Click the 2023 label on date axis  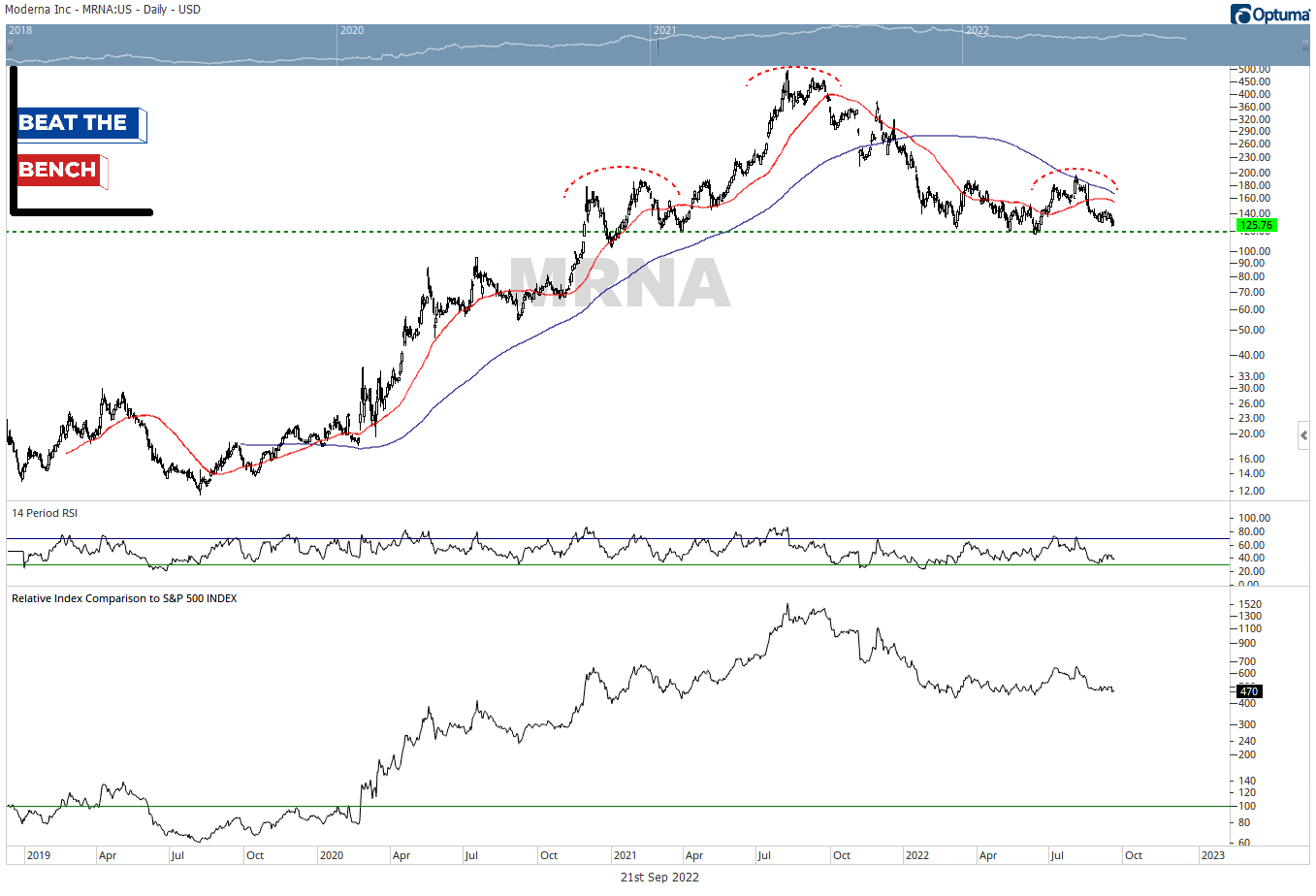(1212, 855)
